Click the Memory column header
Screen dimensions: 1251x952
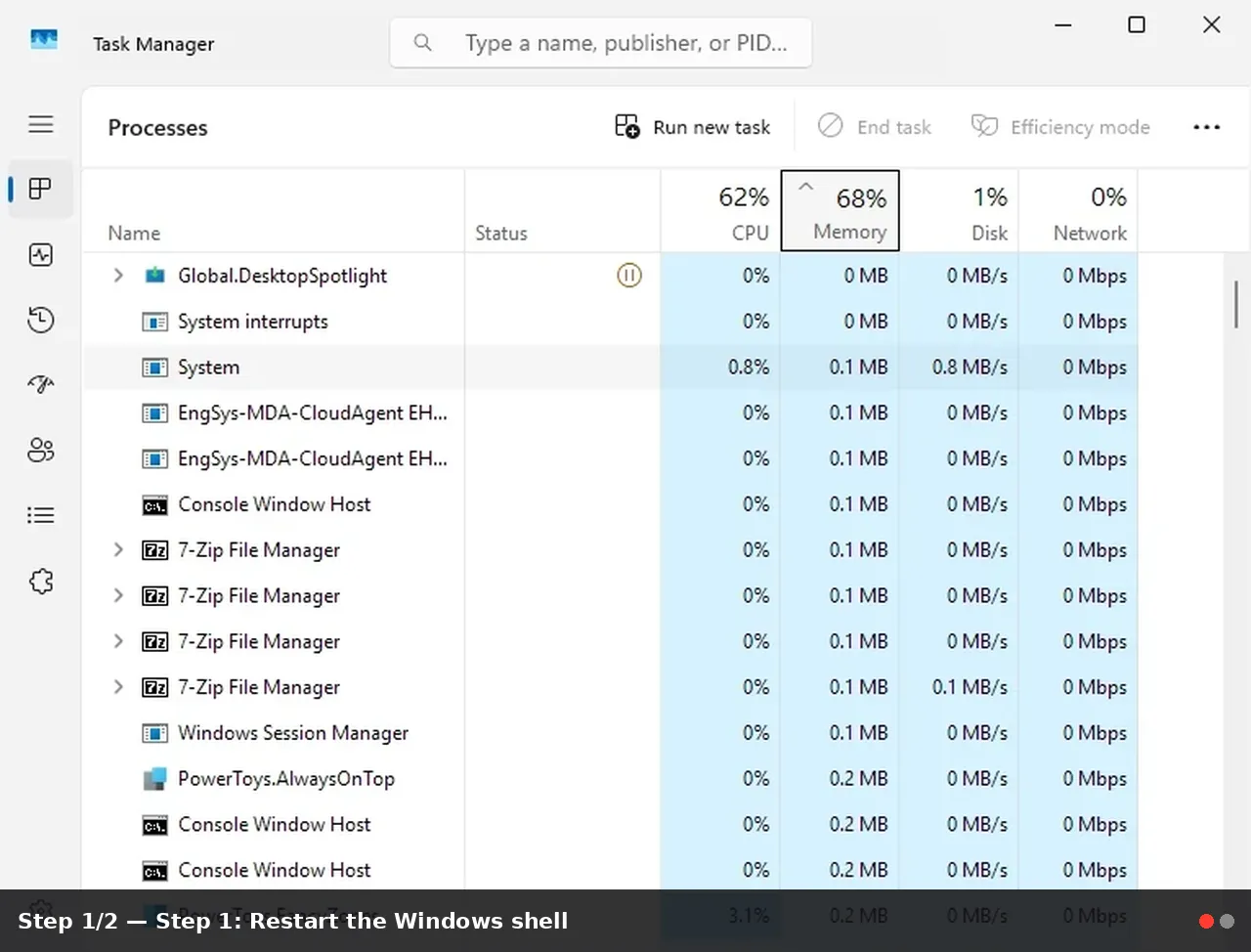[x=841, y=211]
